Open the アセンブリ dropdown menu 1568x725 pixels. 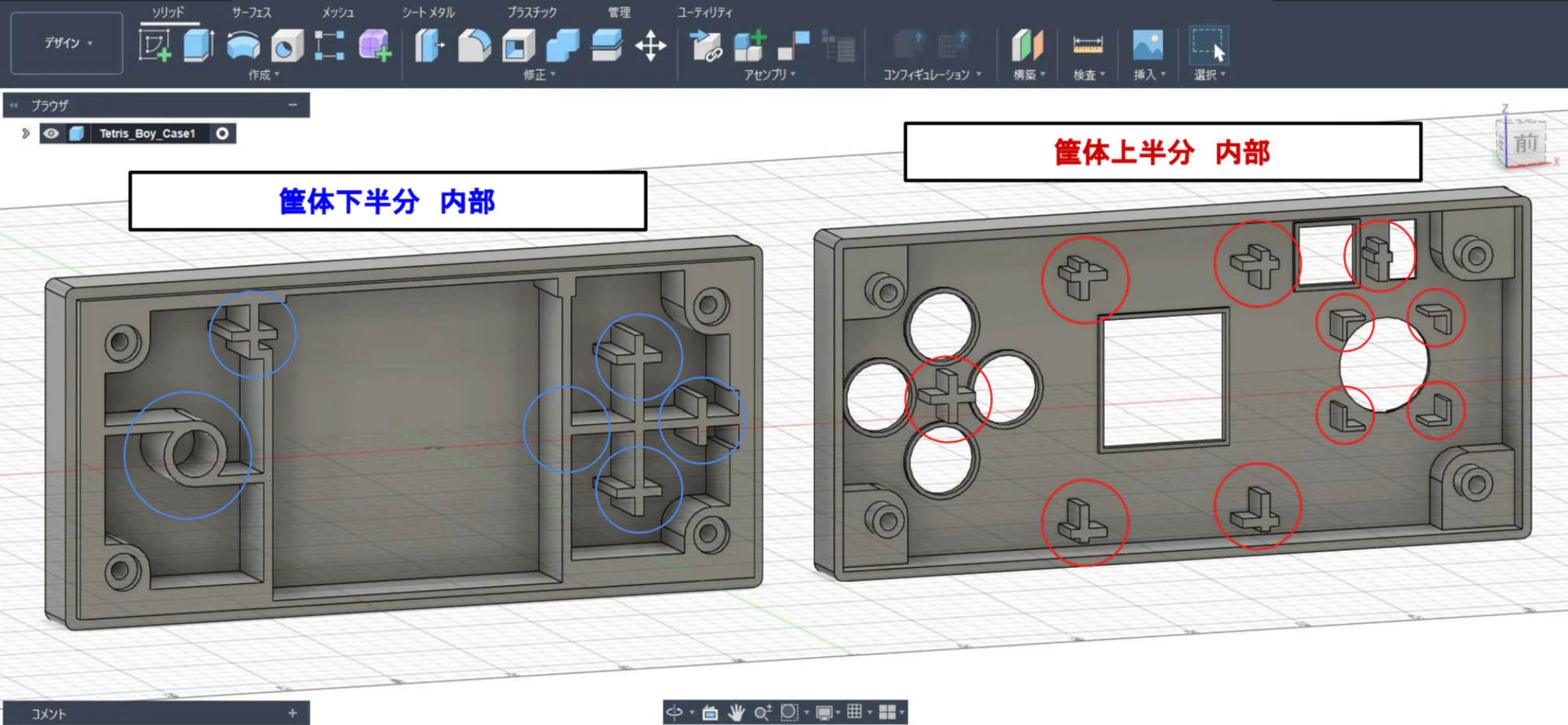coord(769,75)
